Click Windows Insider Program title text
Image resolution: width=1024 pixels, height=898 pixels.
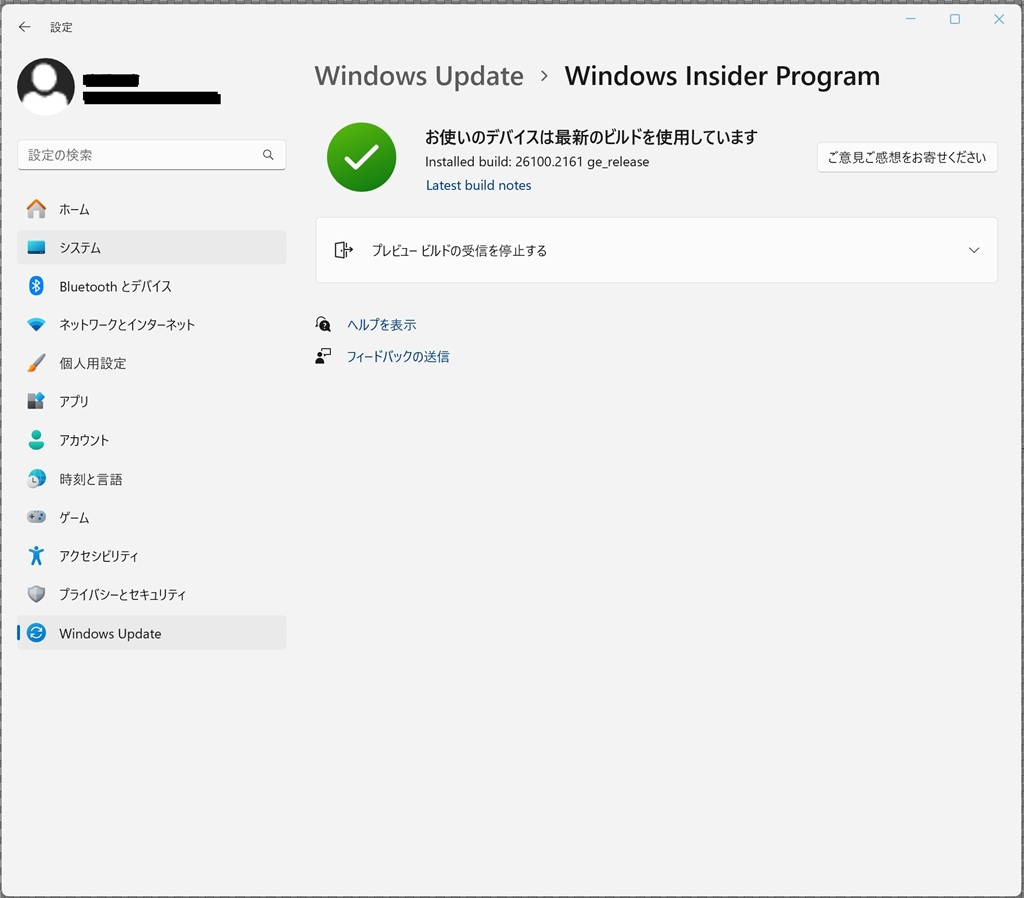722,76
